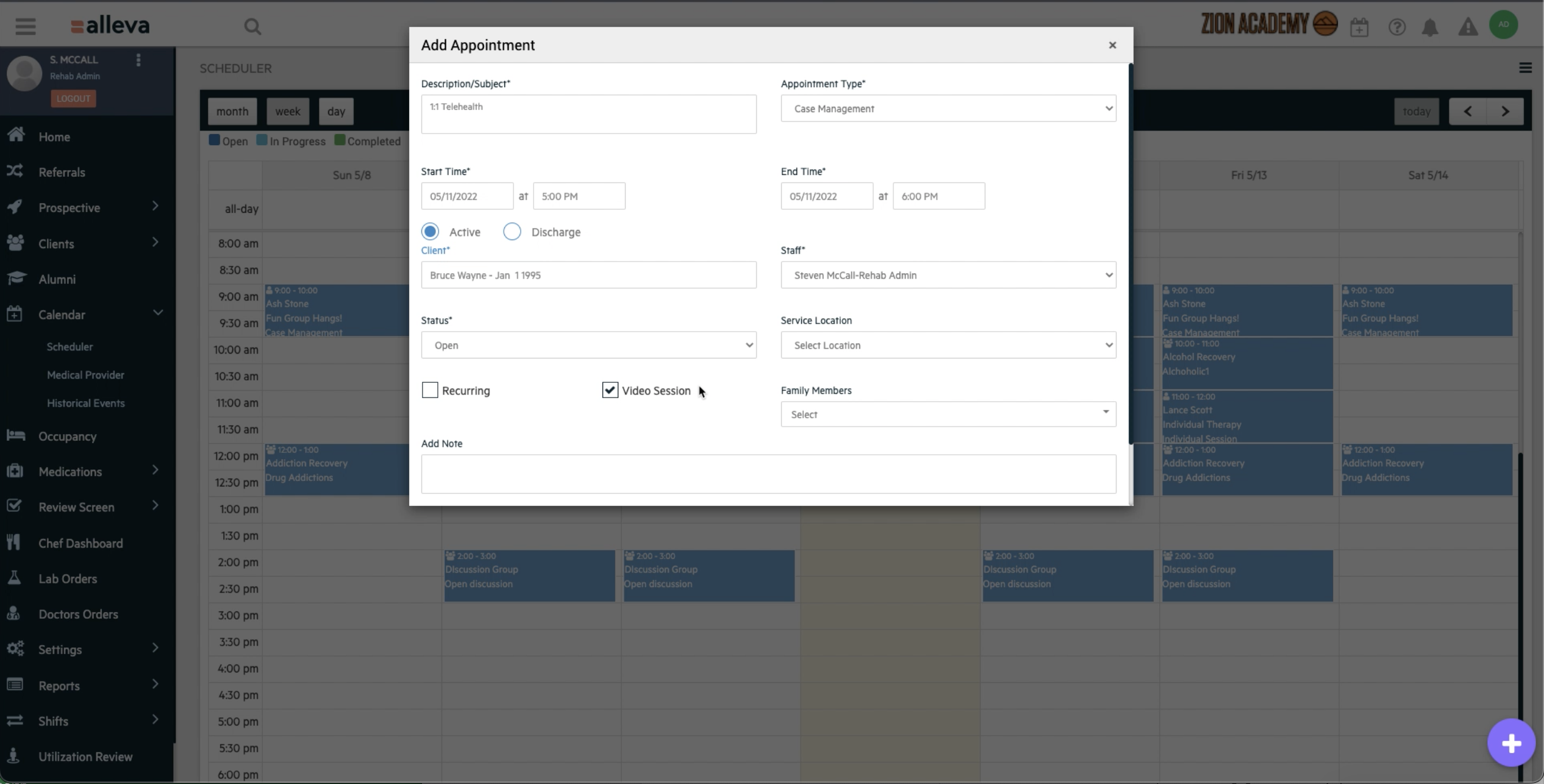Switch to the month view tab

tap(232, 111)
